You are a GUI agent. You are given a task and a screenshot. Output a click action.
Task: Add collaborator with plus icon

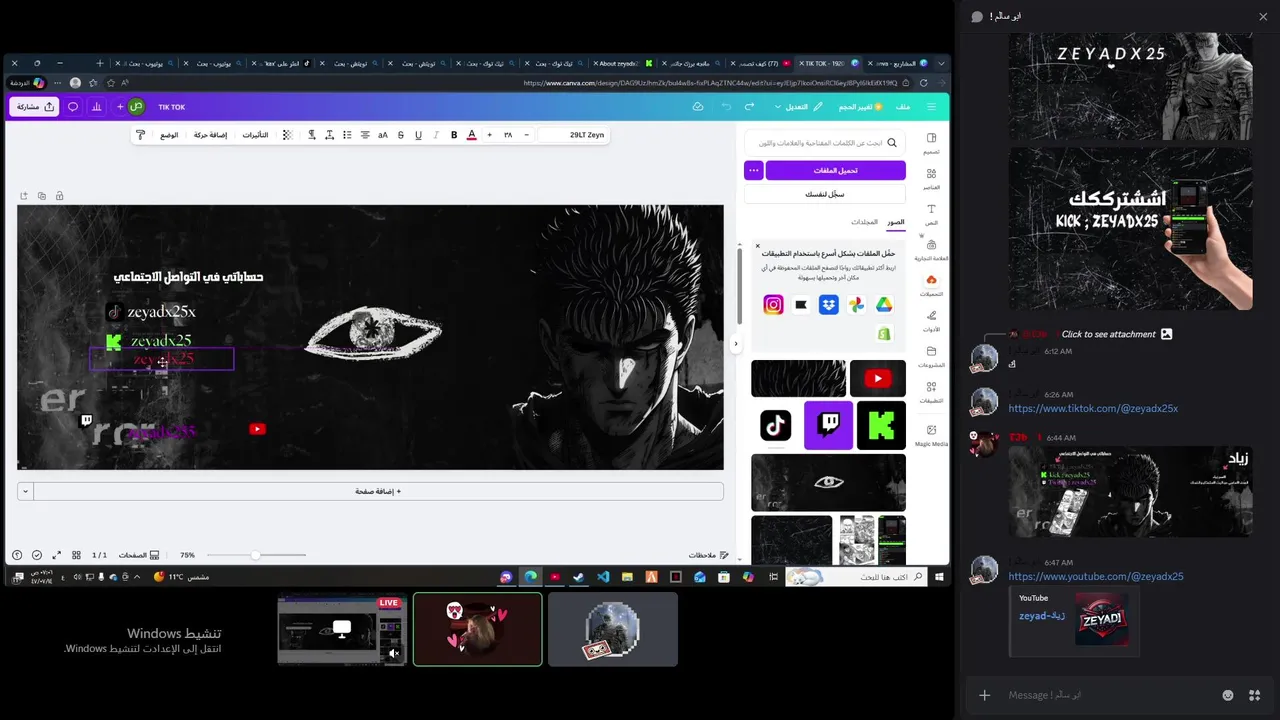(x=120, y=107)
